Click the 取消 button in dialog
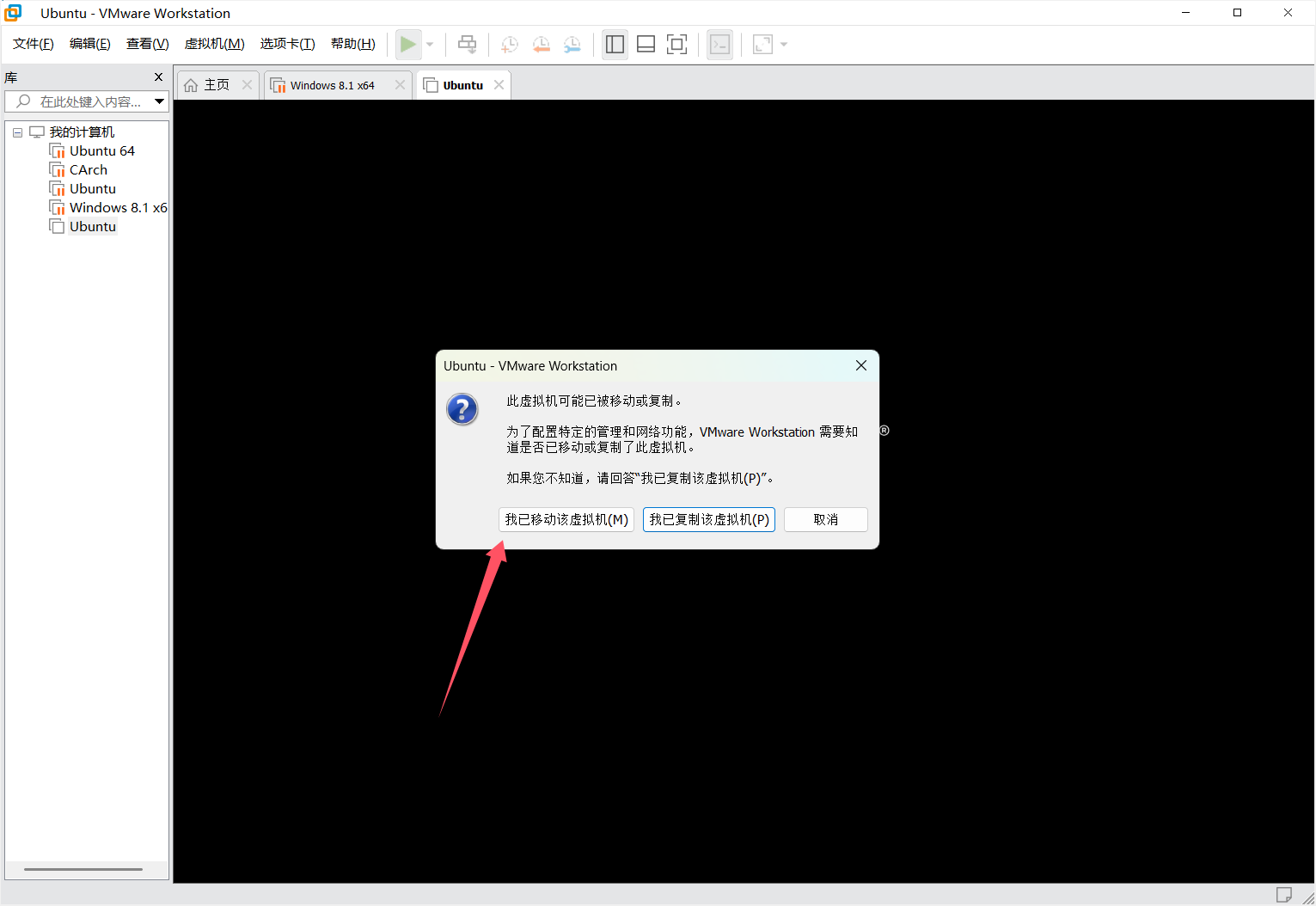 click(826, 519)
